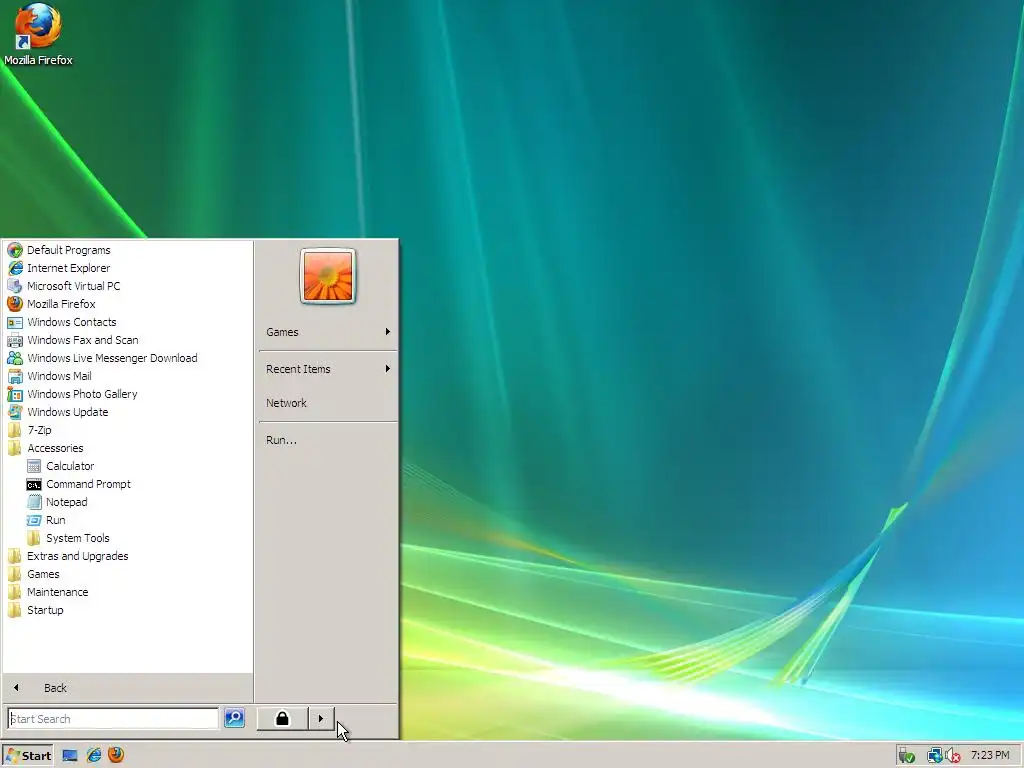1024x768 pixels.
Task: Click the Default Programs icon
Action: [x=15, y=250]
